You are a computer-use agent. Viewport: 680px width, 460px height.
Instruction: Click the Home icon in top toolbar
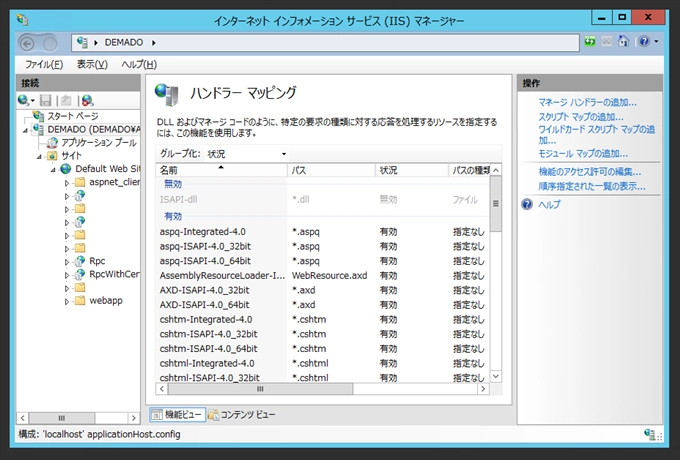tap(623, 42)
